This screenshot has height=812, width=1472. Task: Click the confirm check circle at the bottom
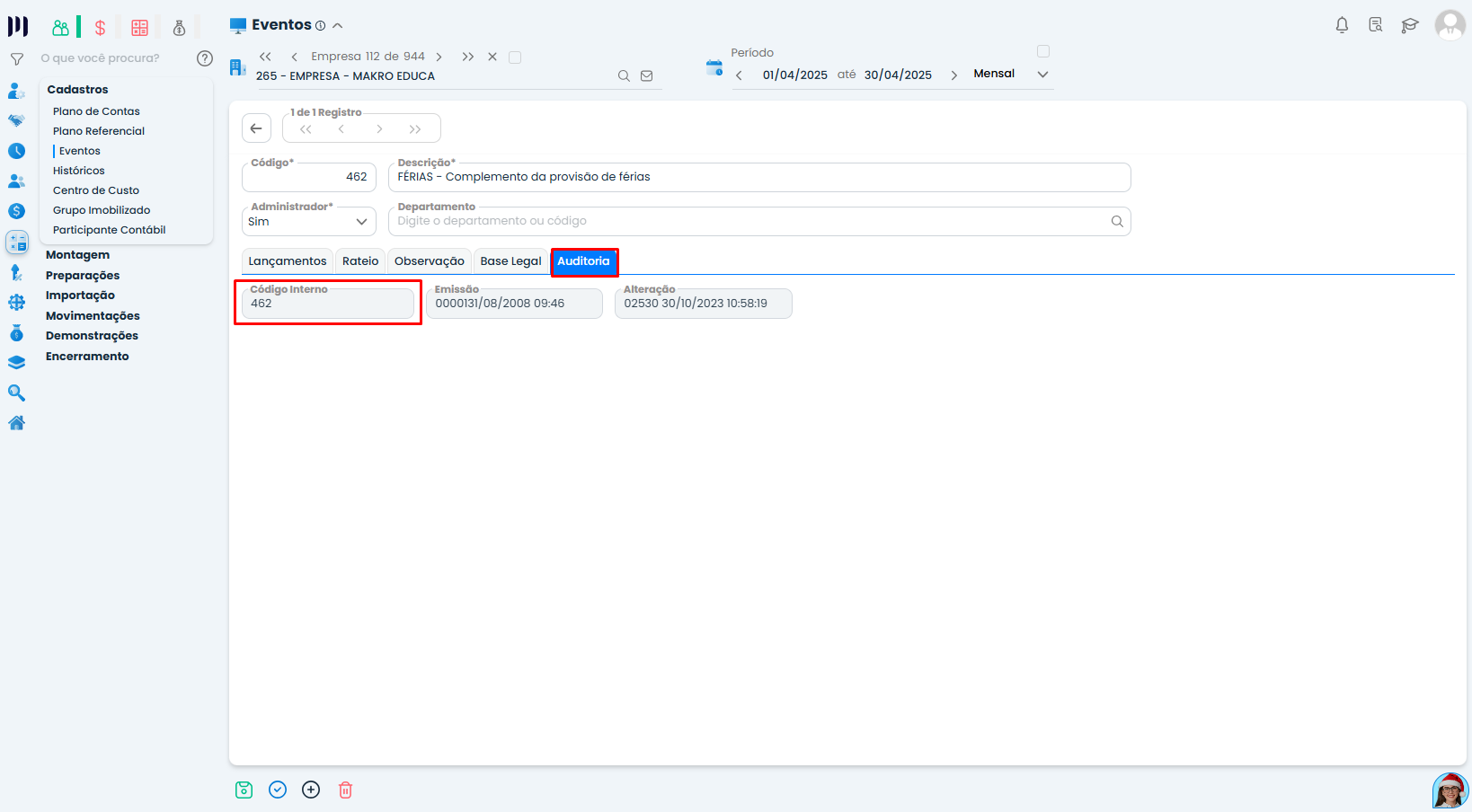(x=278, y=789)
